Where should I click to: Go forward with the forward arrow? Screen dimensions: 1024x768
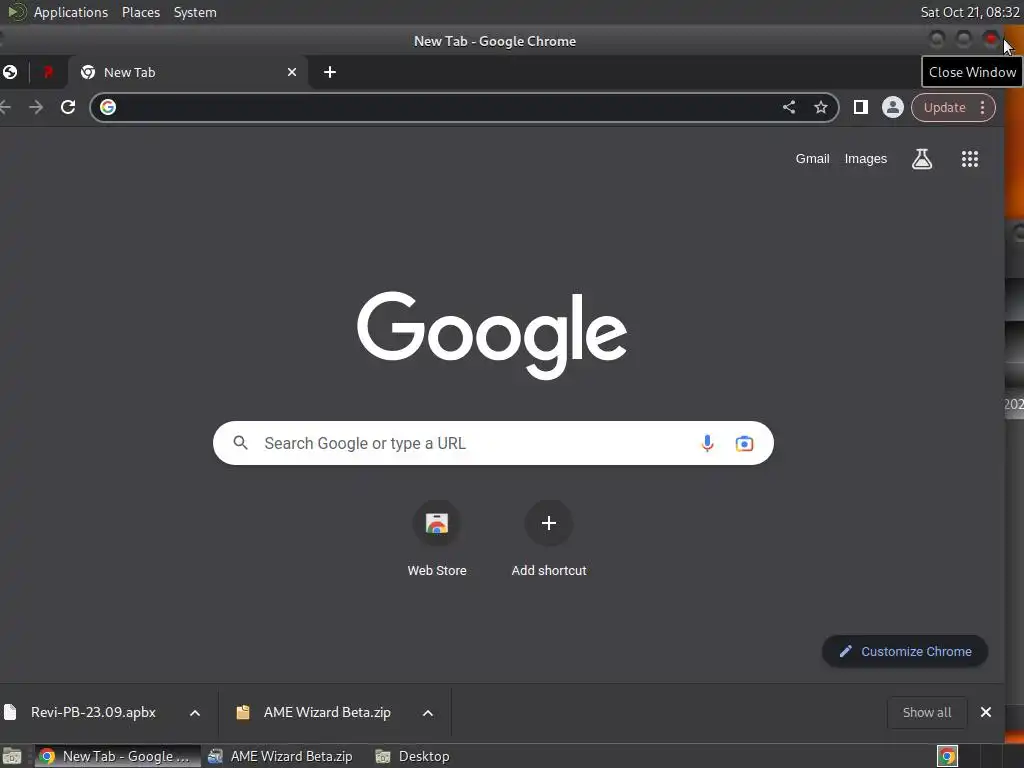[37, 107]
